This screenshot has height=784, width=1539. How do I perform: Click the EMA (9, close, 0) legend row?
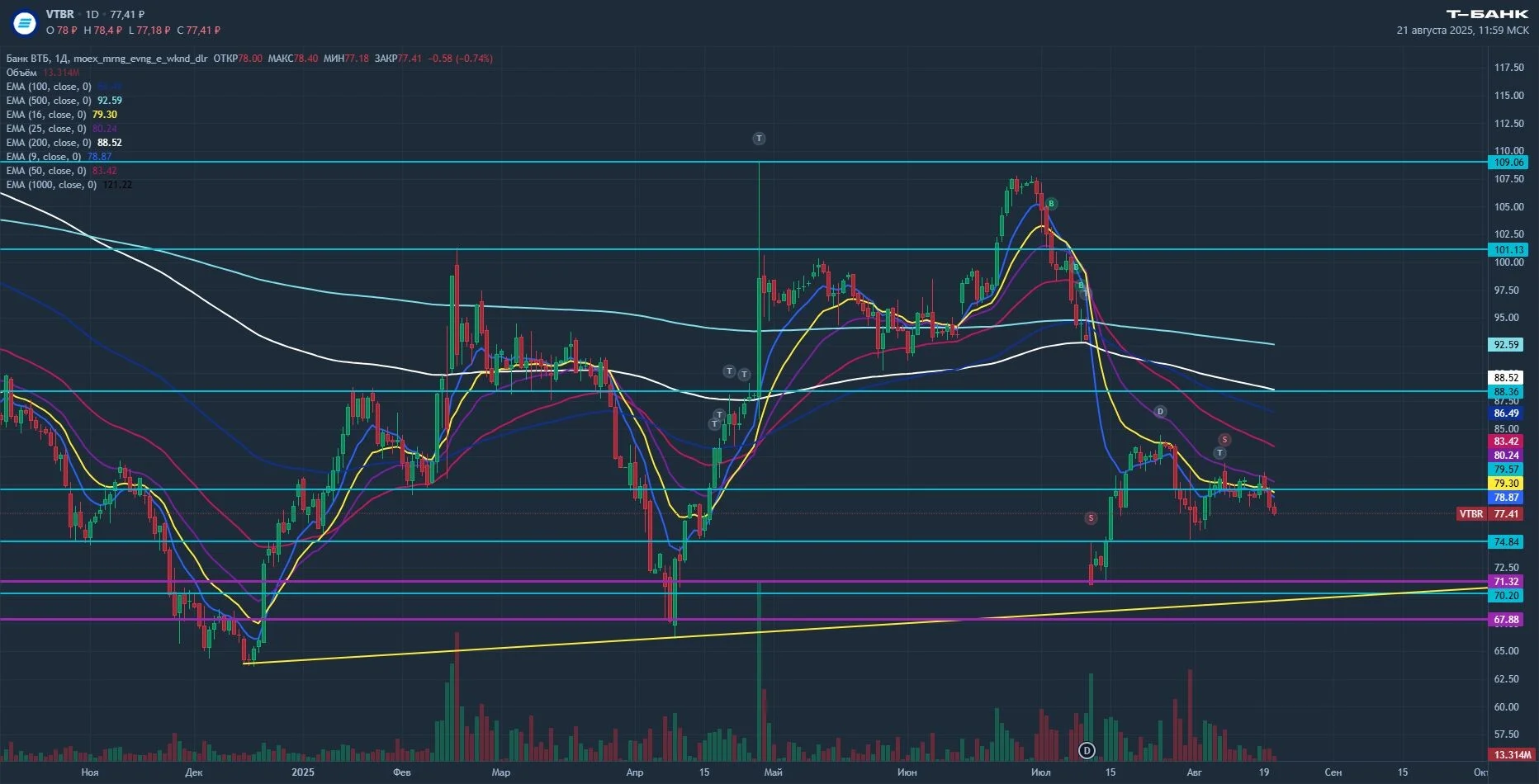(59, 157)
